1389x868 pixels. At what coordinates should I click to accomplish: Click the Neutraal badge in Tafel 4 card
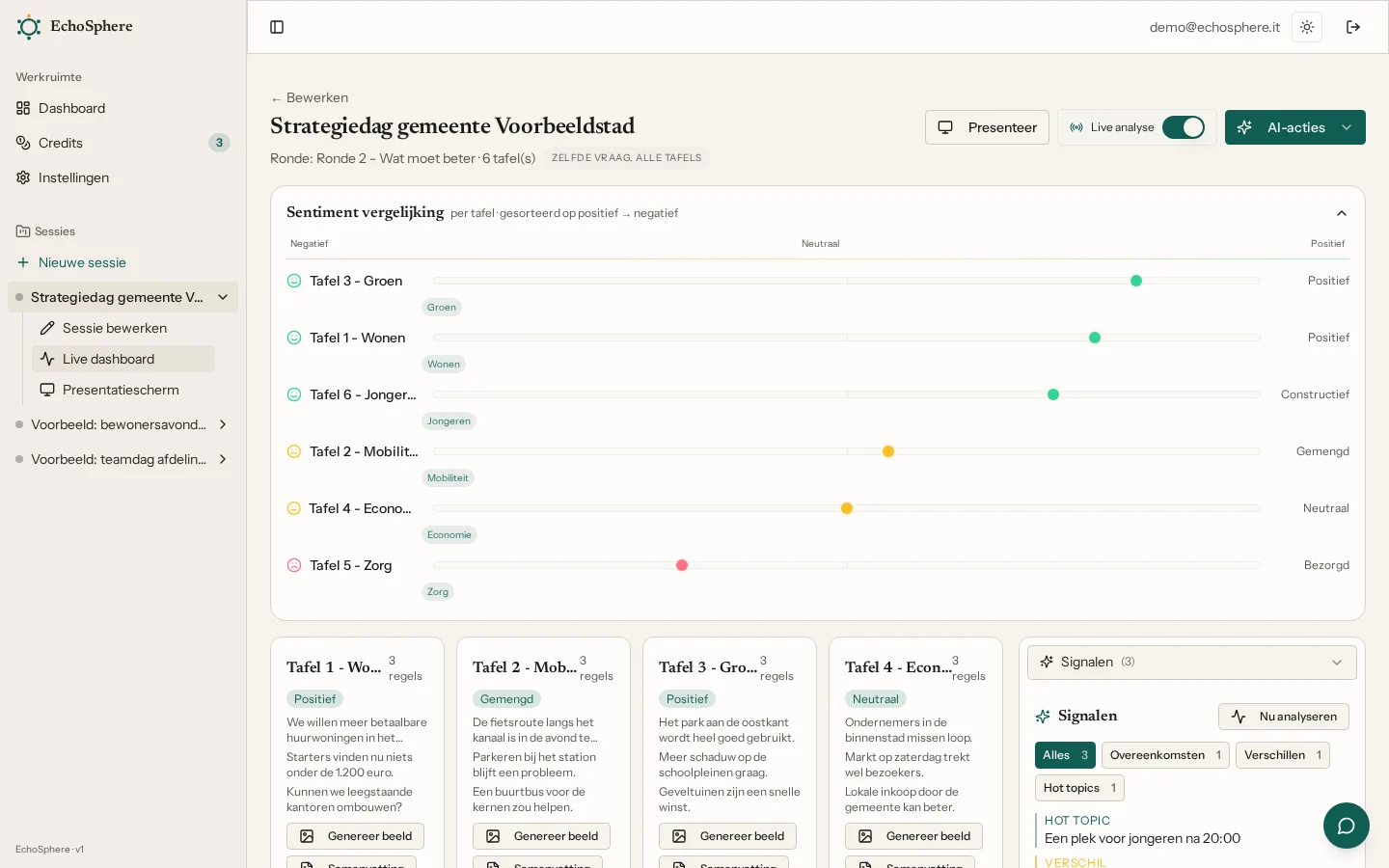(876, 699)
